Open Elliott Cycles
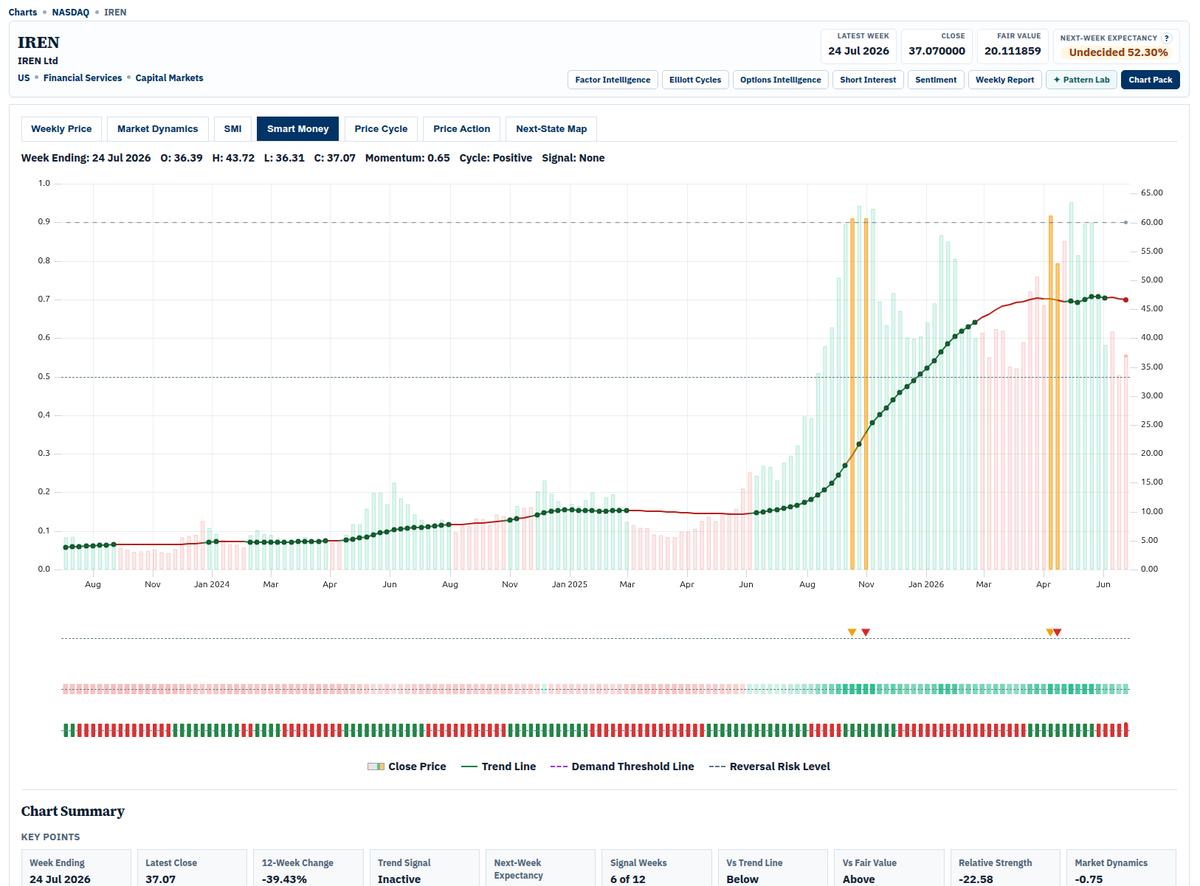This screenshot has width=1200, height=886. 695,80
